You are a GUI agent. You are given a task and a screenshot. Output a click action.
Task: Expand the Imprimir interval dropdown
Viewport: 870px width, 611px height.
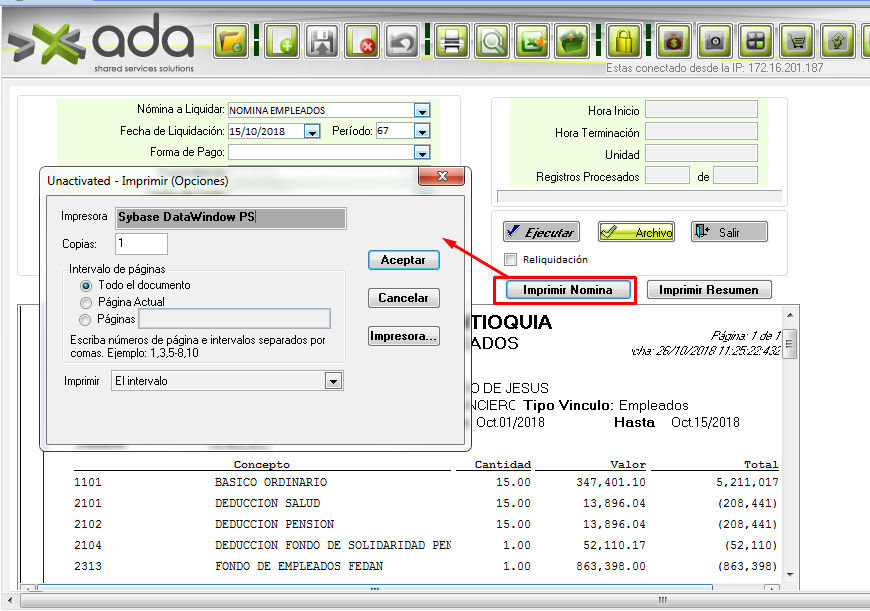coord(333,381)
